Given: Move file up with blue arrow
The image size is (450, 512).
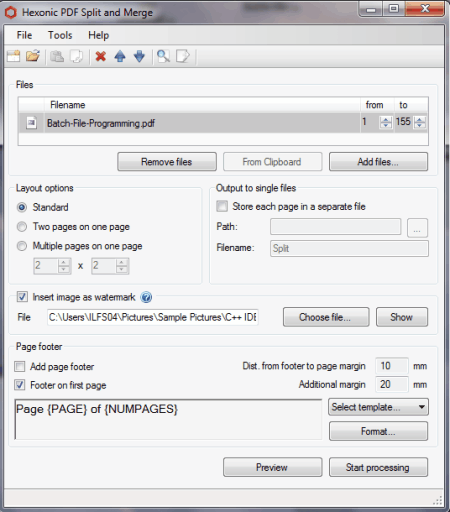Looking at the screenshot, I should point(120,56).
